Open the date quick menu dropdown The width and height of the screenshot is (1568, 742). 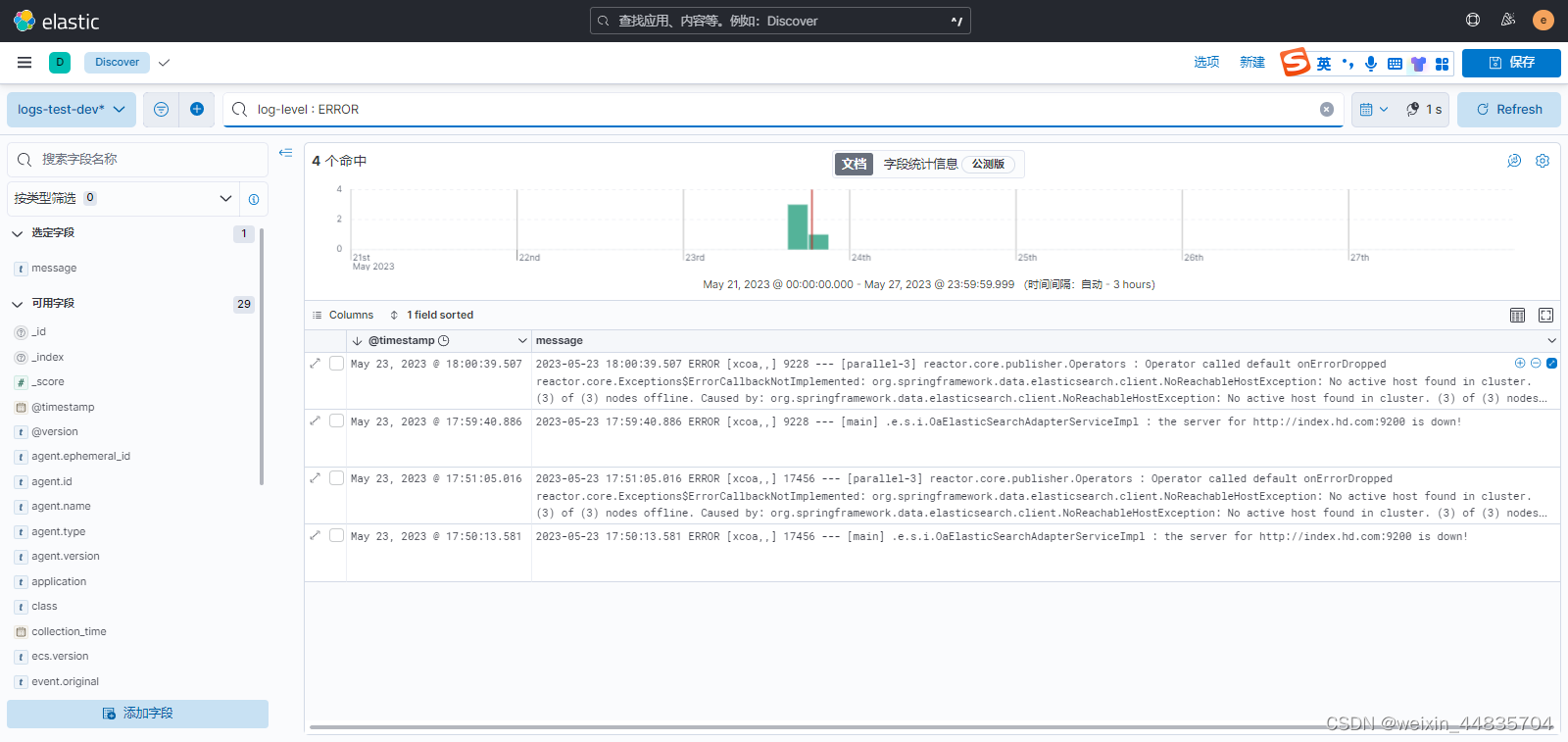[x=1374, y=109]
